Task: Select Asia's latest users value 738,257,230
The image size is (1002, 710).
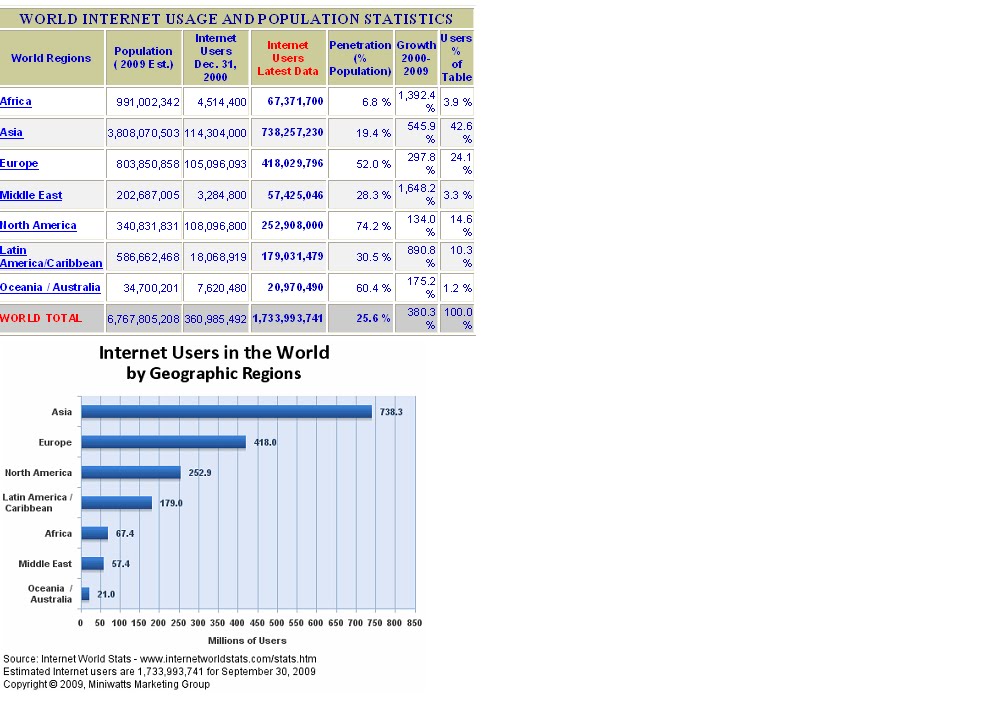Action: (292, 132)
